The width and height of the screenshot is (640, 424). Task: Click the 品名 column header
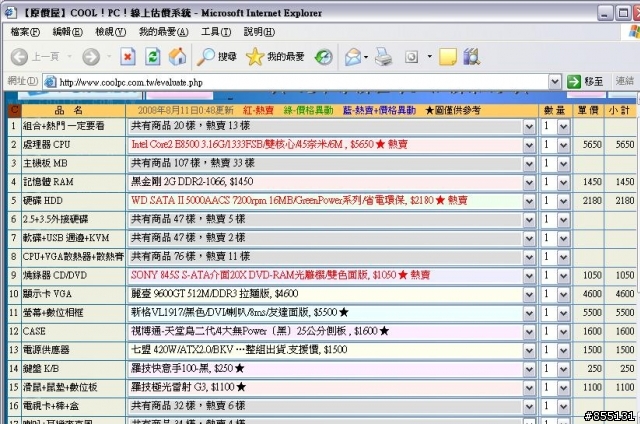pyautogui.click(x=73, y=111)
